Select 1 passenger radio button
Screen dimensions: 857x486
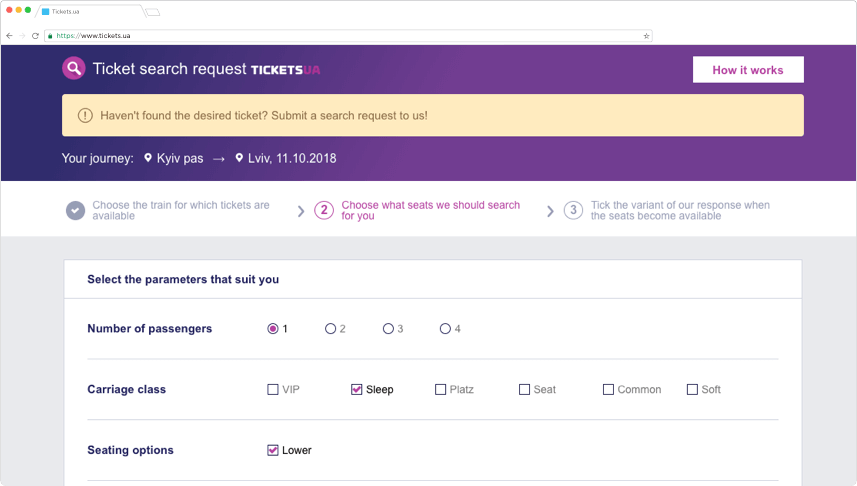[273, 329]
